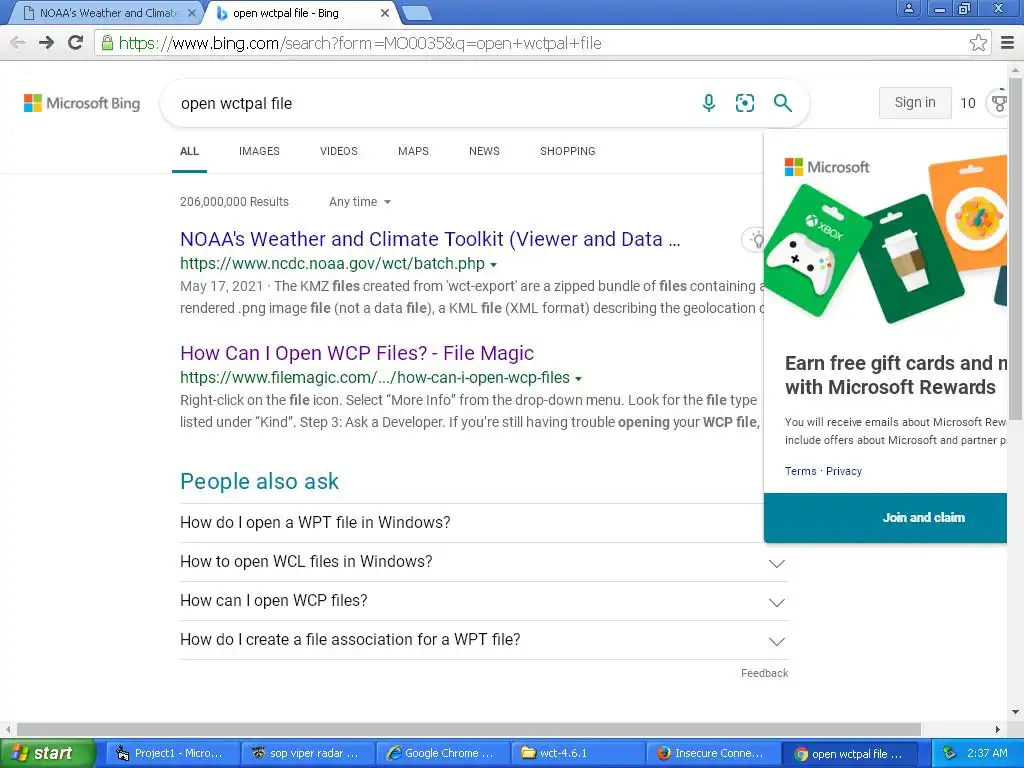Switch to Insecure Conne... Firefox taskbar item

(x=712, y=753)
